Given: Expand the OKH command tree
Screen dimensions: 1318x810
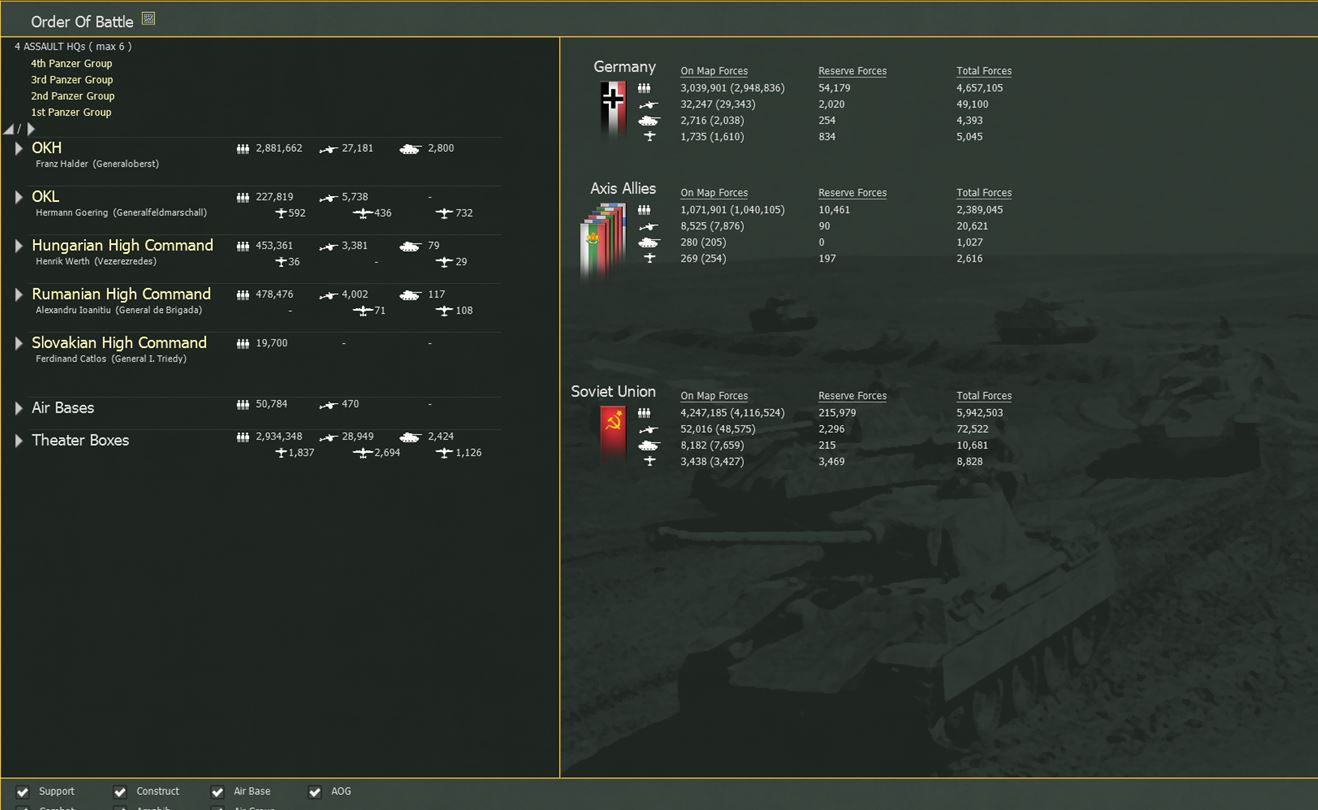Looking at the screenshot, I should [x=18, y=149].
